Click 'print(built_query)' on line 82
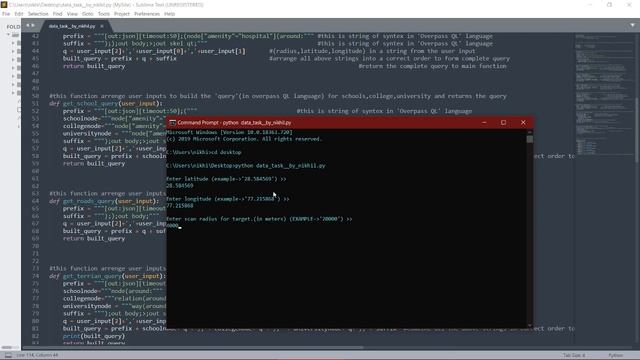 pos(94,336)
